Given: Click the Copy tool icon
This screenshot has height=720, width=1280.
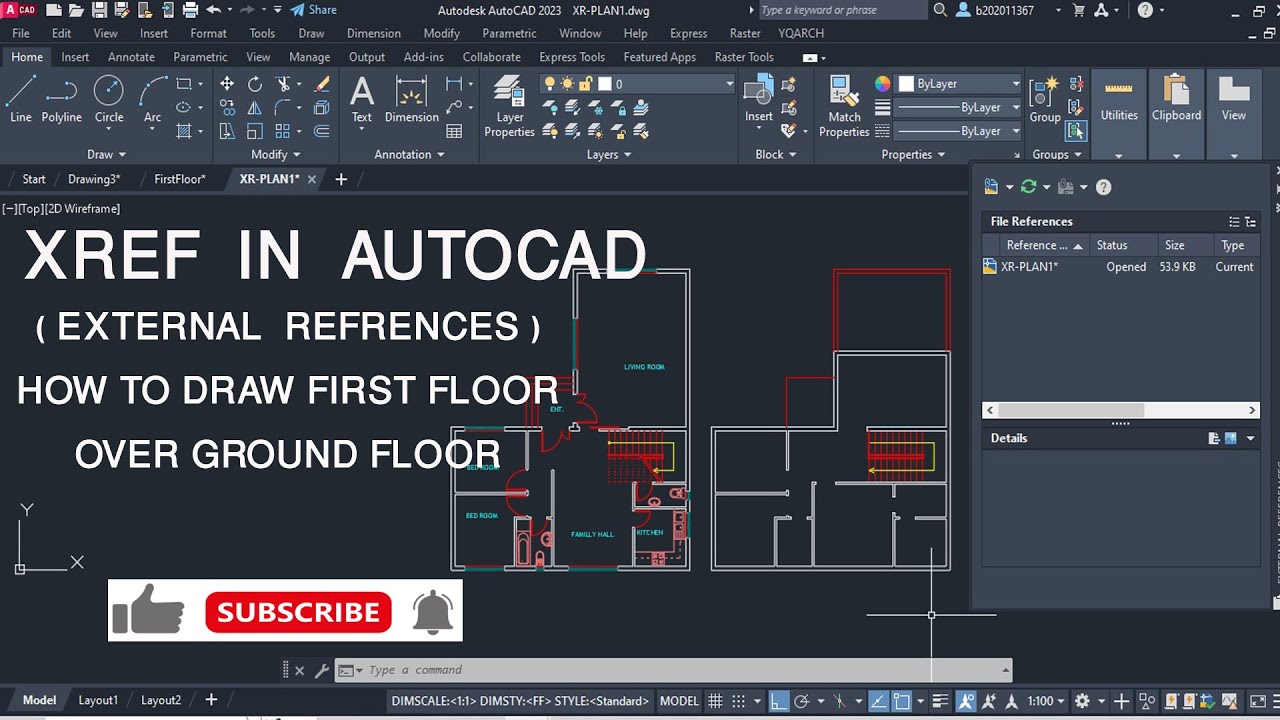Looking at the screenshot, I should pyautogui.click(x=227, y=108).
